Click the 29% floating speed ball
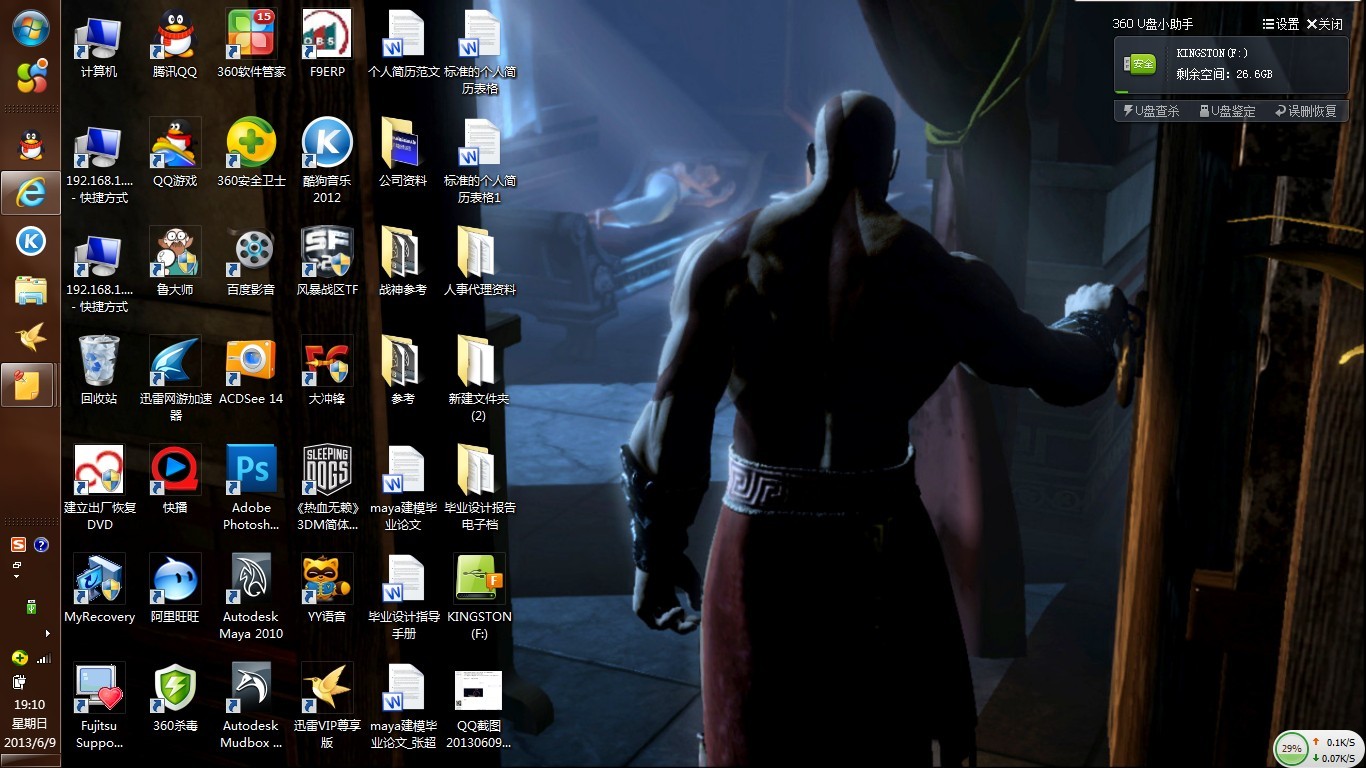The height and width of the screenshot is (768, 1366). (1292, 748)
